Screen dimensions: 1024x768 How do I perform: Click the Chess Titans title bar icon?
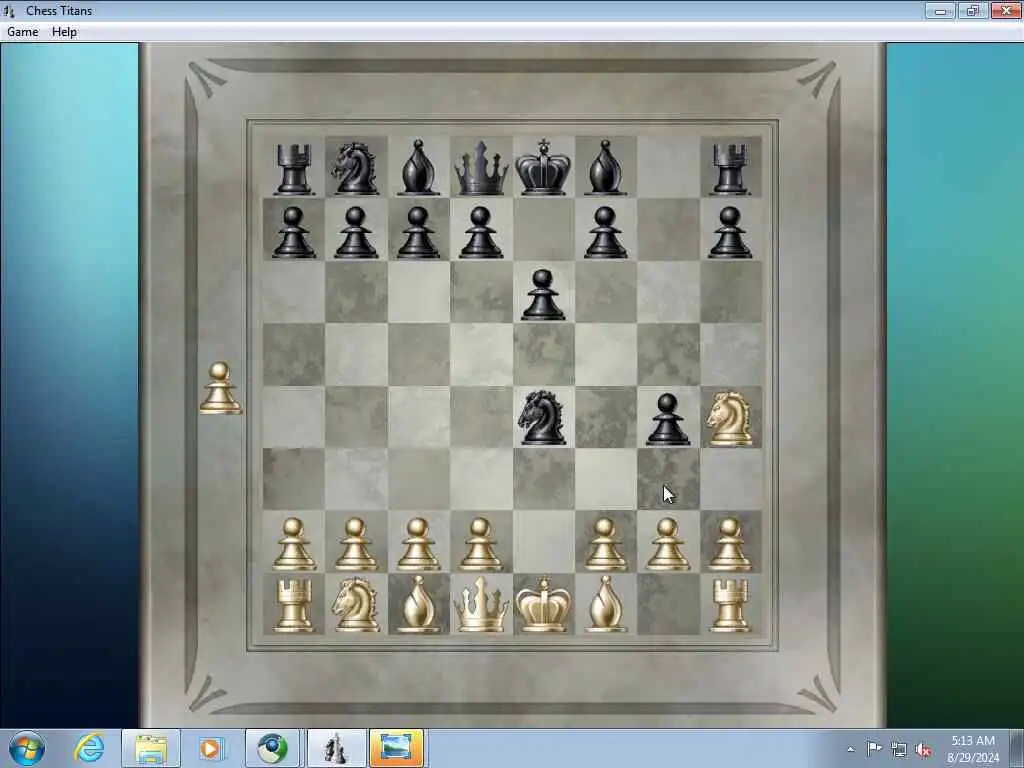(8, 10)
